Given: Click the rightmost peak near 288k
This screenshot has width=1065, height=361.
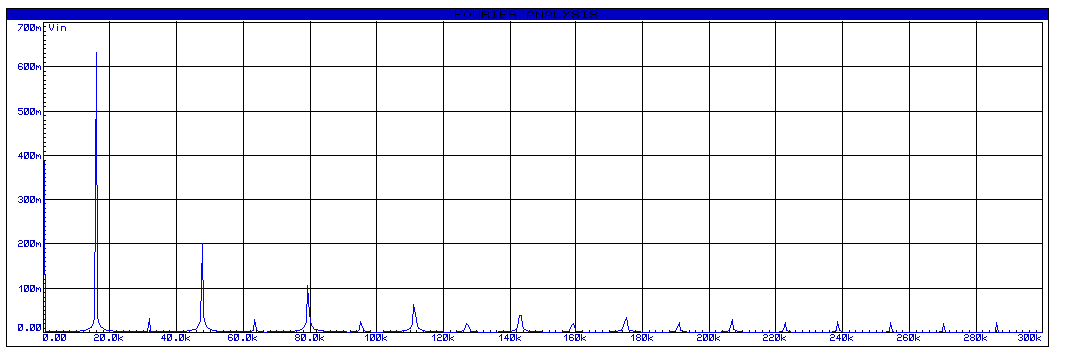Looking at the screenshot, I should (x=996, y=326).
